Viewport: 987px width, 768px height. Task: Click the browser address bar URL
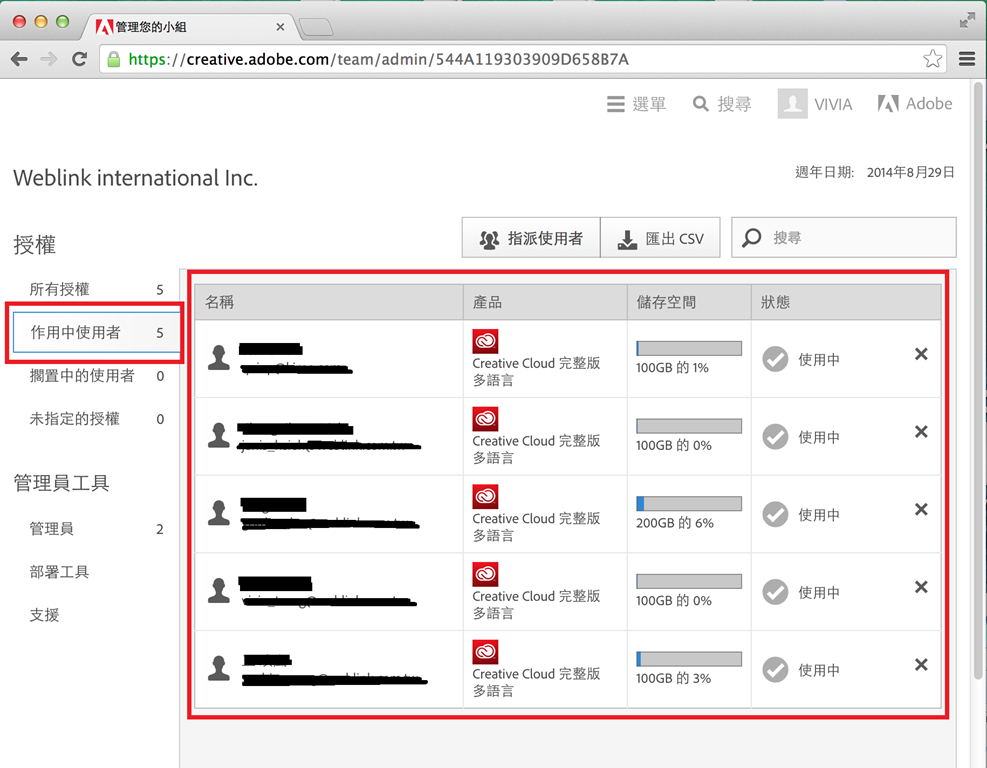378,59
